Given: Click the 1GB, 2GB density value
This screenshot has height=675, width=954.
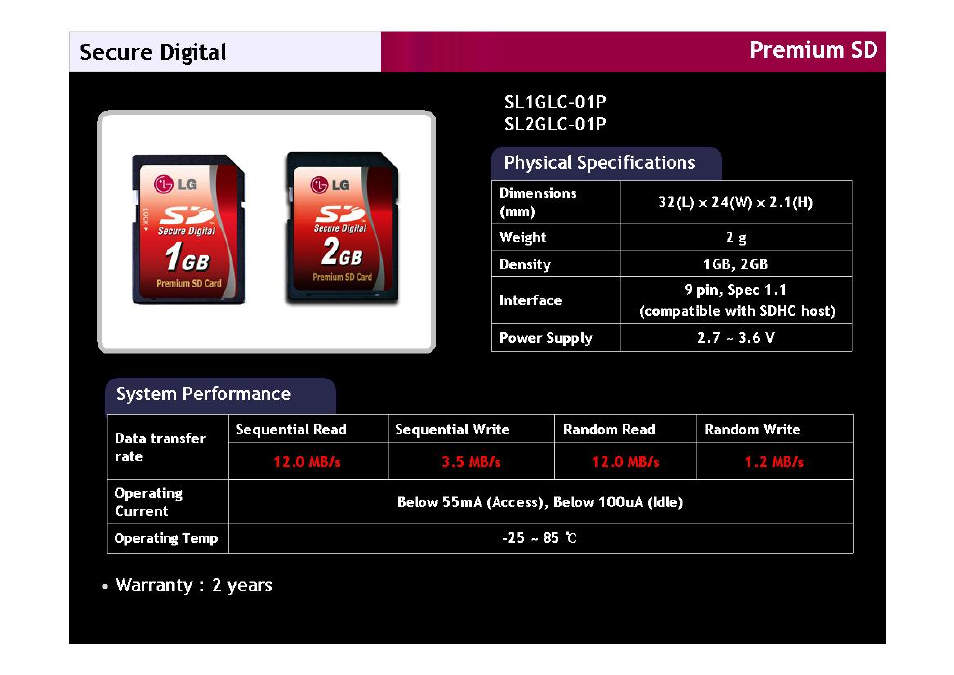Looking at the screenshot, I should pos(736,264).
